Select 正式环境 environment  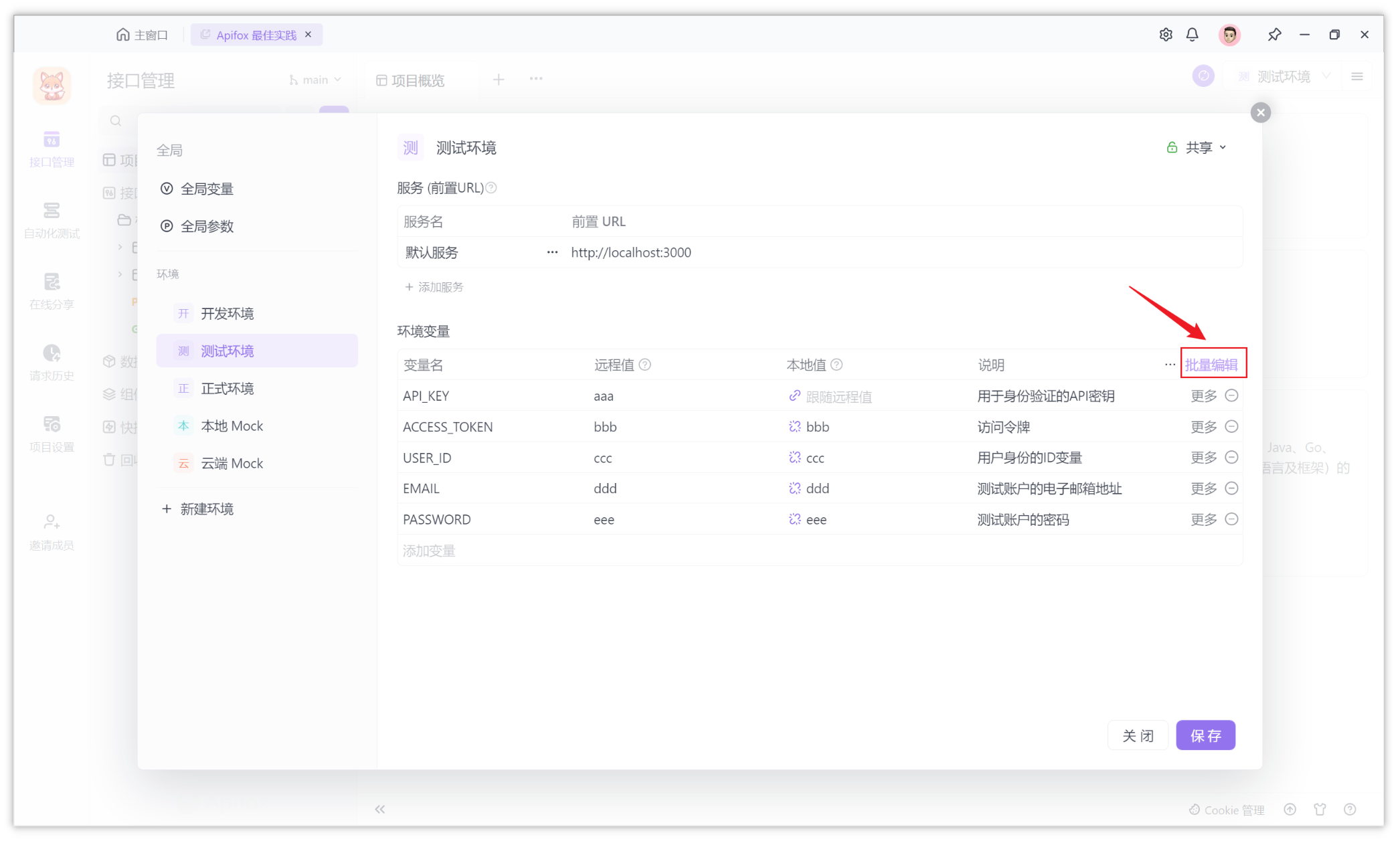258,389
